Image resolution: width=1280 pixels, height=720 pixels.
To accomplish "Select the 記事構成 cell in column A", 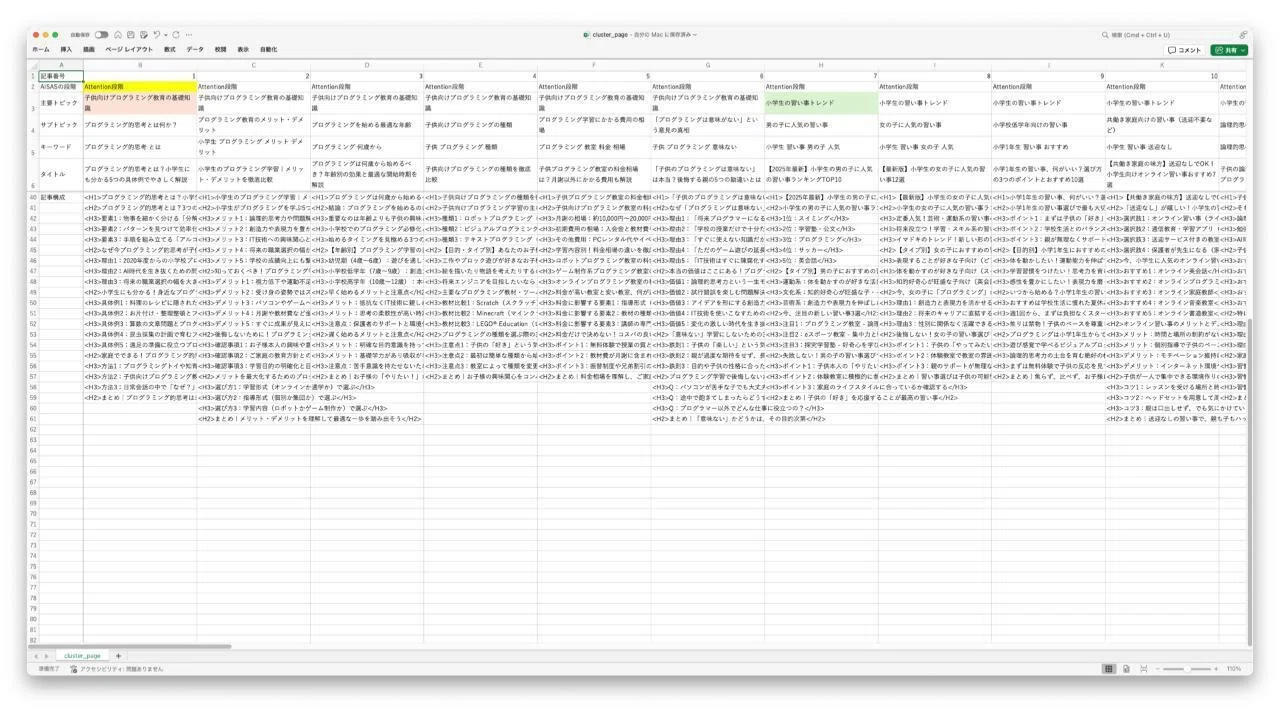I will point(61,197).
